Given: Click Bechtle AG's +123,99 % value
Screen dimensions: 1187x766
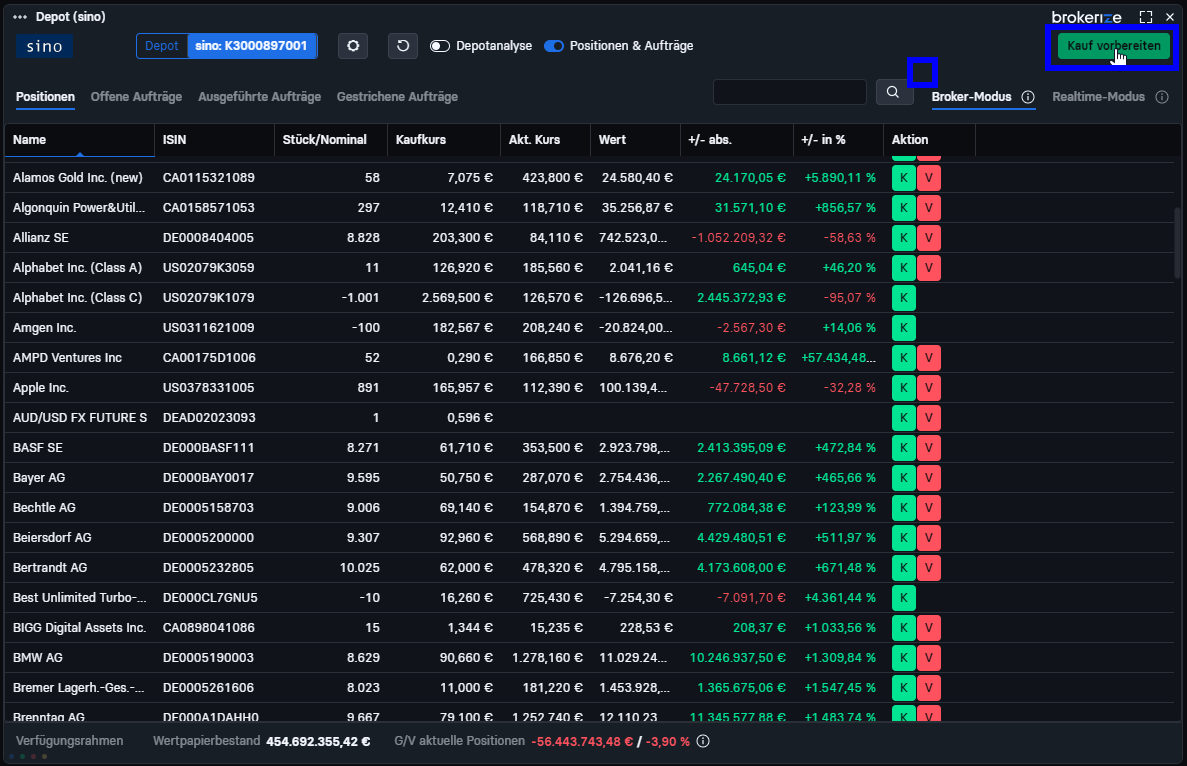Looking at the screenshot, I should pos(845,508).
